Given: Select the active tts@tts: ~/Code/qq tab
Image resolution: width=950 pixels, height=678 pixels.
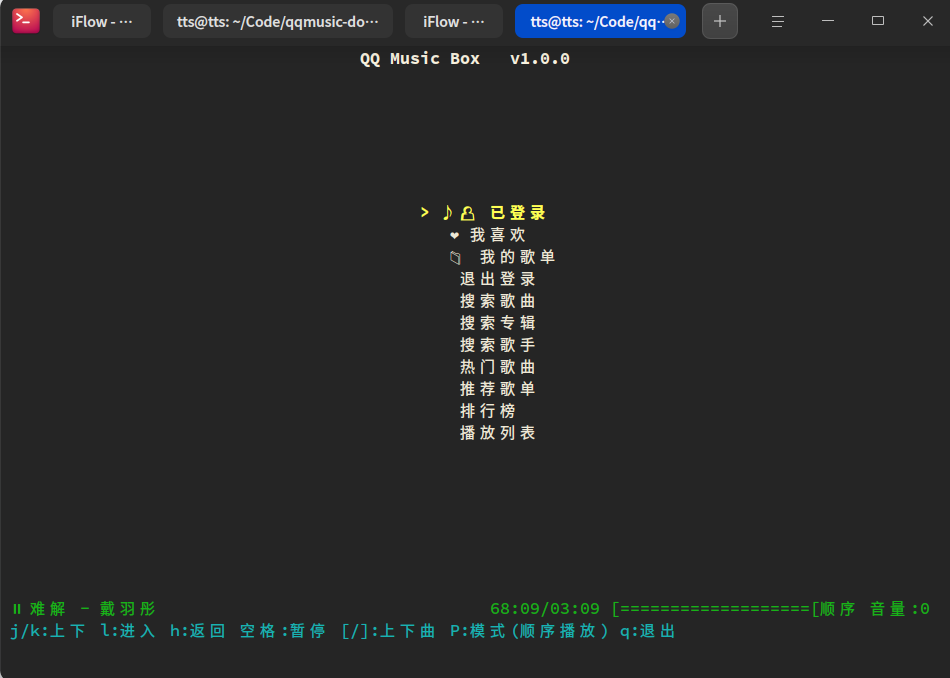Looking at the screenshot, I should click(594, 22).
